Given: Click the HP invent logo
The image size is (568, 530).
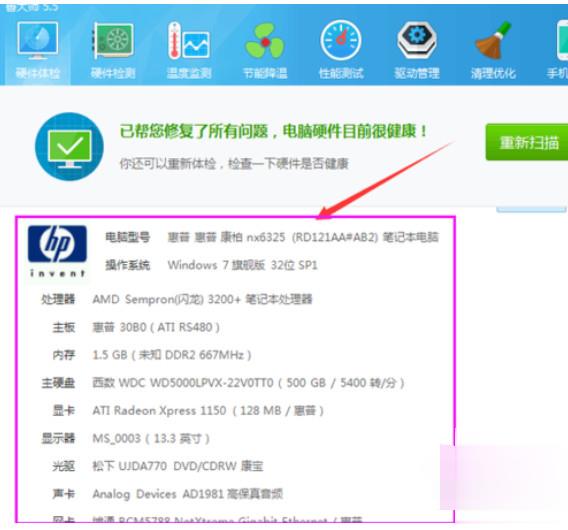Looking at the screenshot, I should click(57, 251).
